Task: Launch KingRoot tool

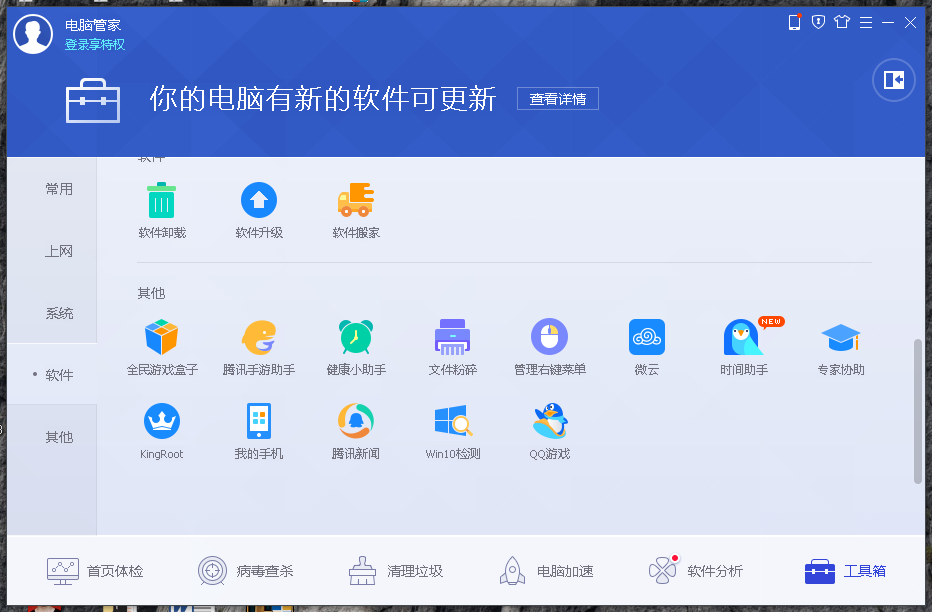Action: [162, 432]
